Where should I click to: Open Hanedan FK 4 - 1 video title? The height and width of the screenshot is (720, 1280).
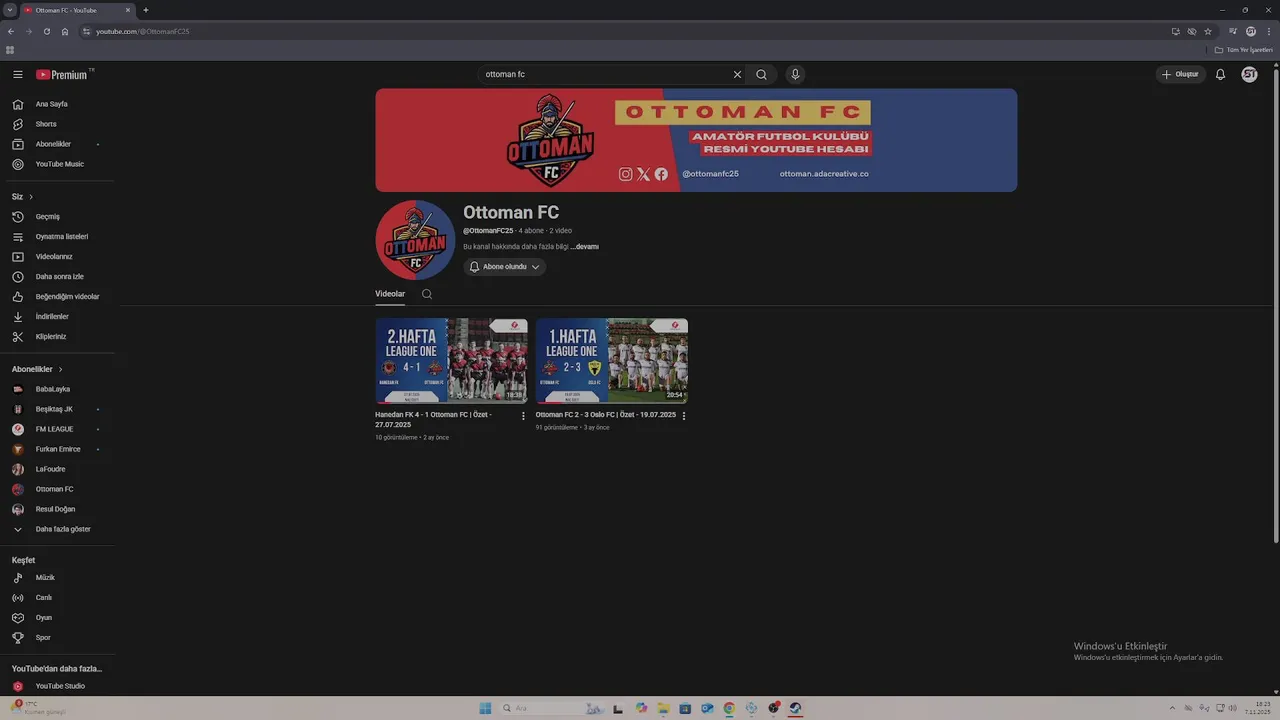point(433,419)
